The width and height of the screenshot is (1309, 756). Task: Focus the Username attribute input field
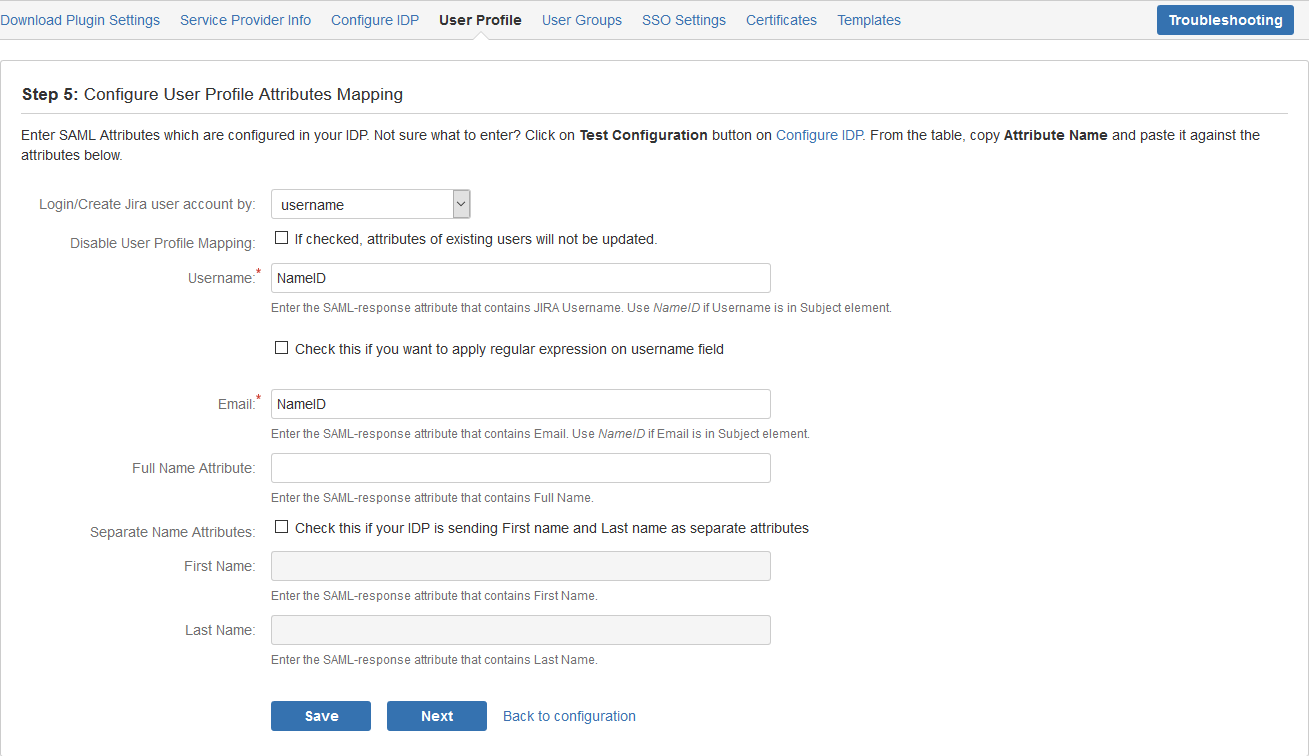click(x=520, y=278)
